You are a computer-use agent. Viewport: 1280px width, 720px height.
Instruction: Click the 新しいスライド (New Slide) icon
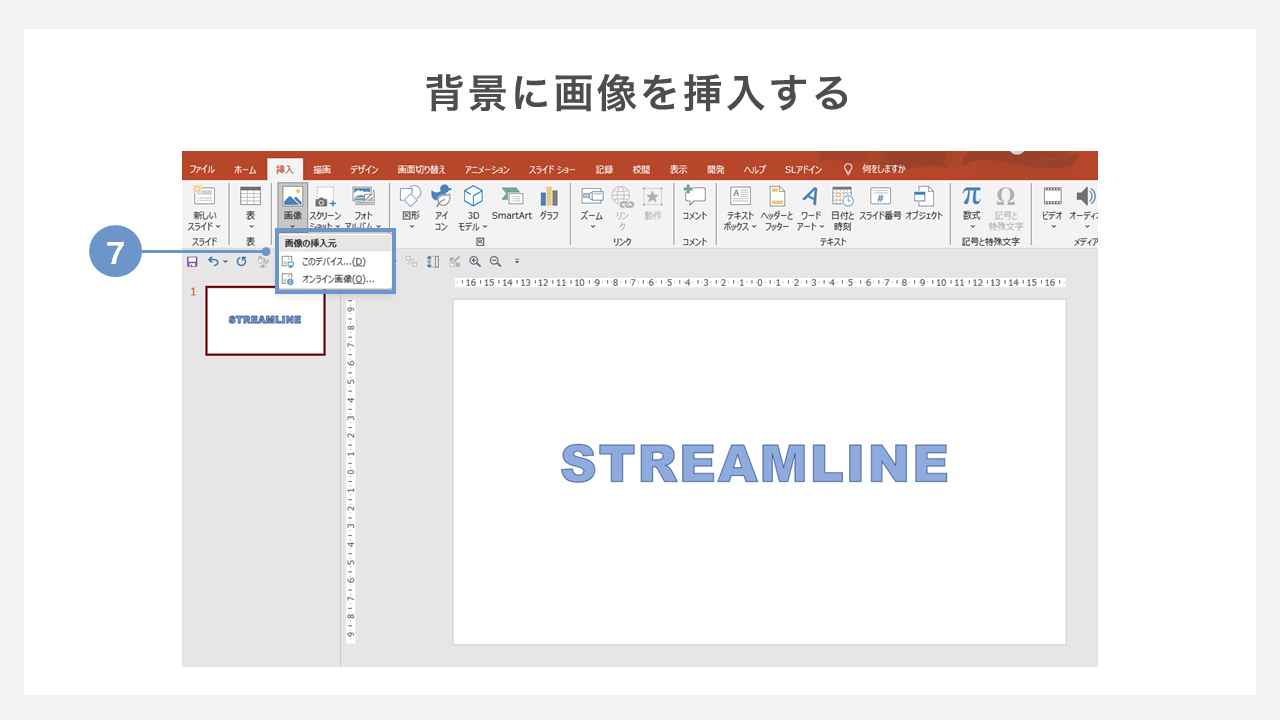tap(204, 196)
